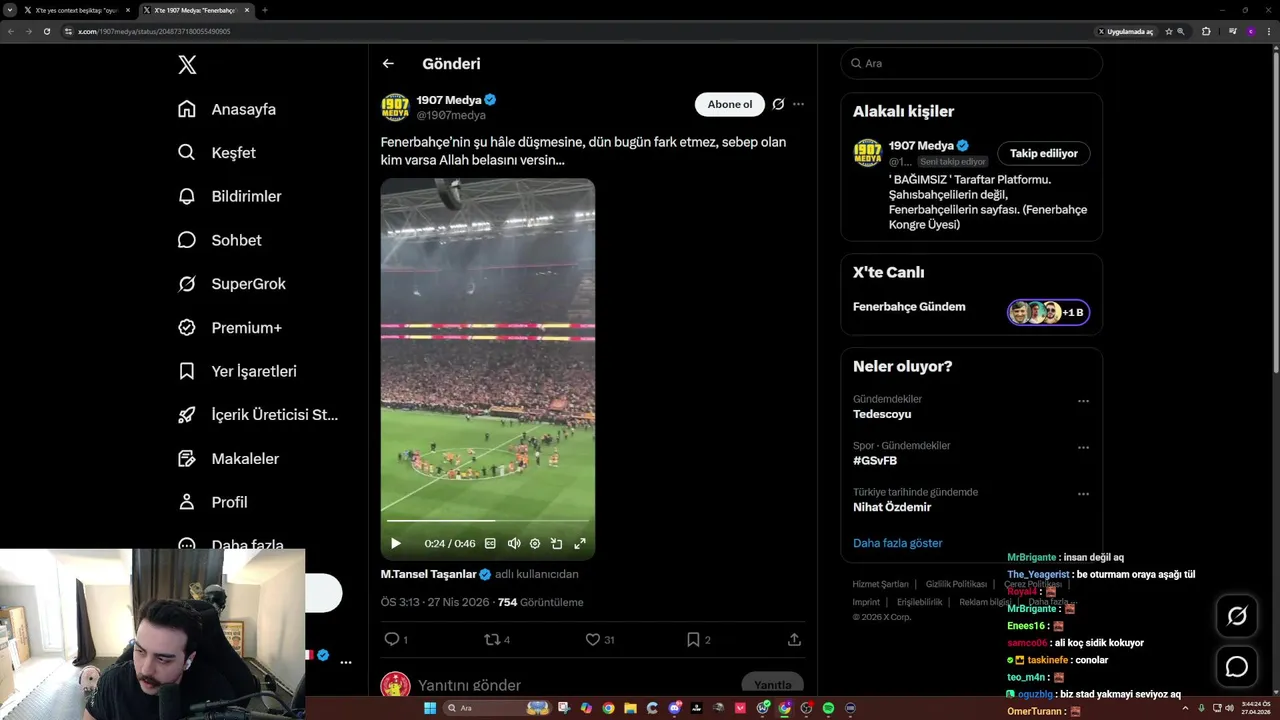Open Gizlilik Politikası footer link
The height and width of the screenshot is (720, 1280).
click(x=956, y=584)
